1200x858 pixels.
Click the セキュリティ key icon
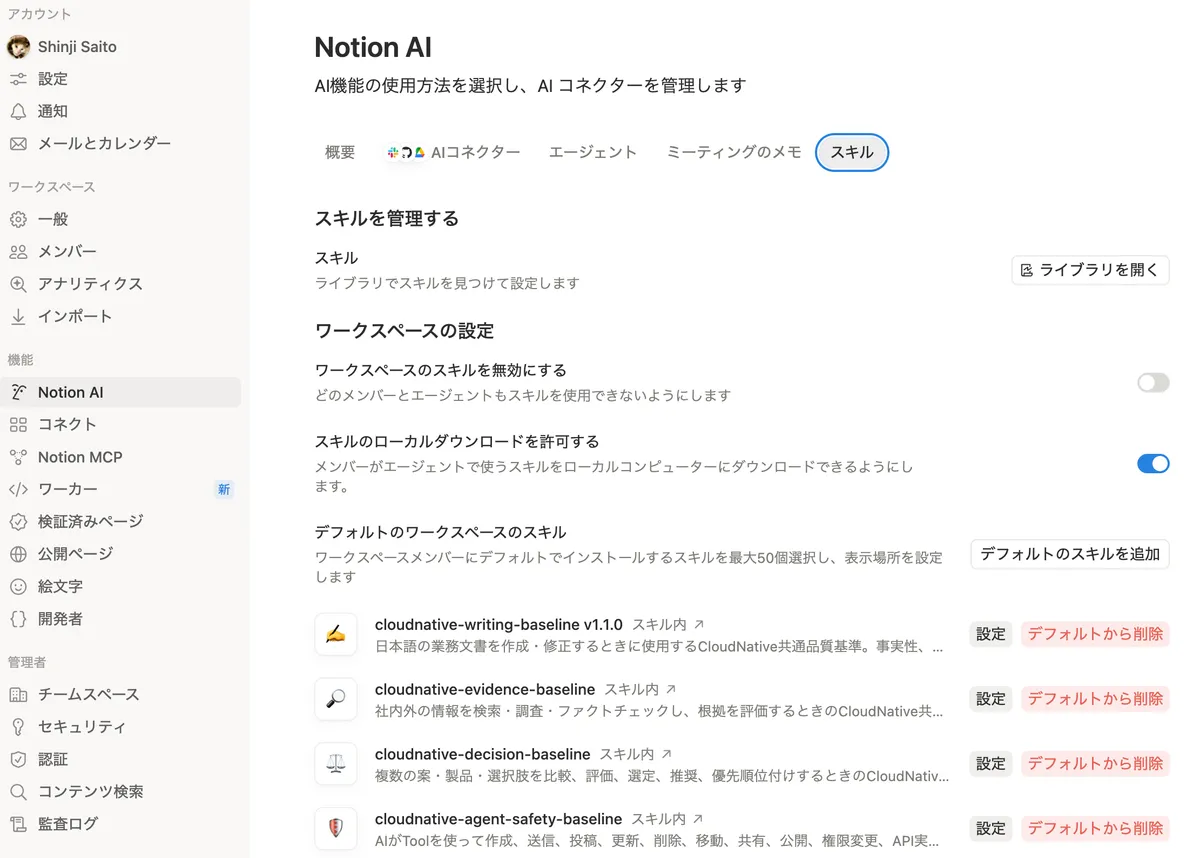pyautogui.click(x=18, y=727)
